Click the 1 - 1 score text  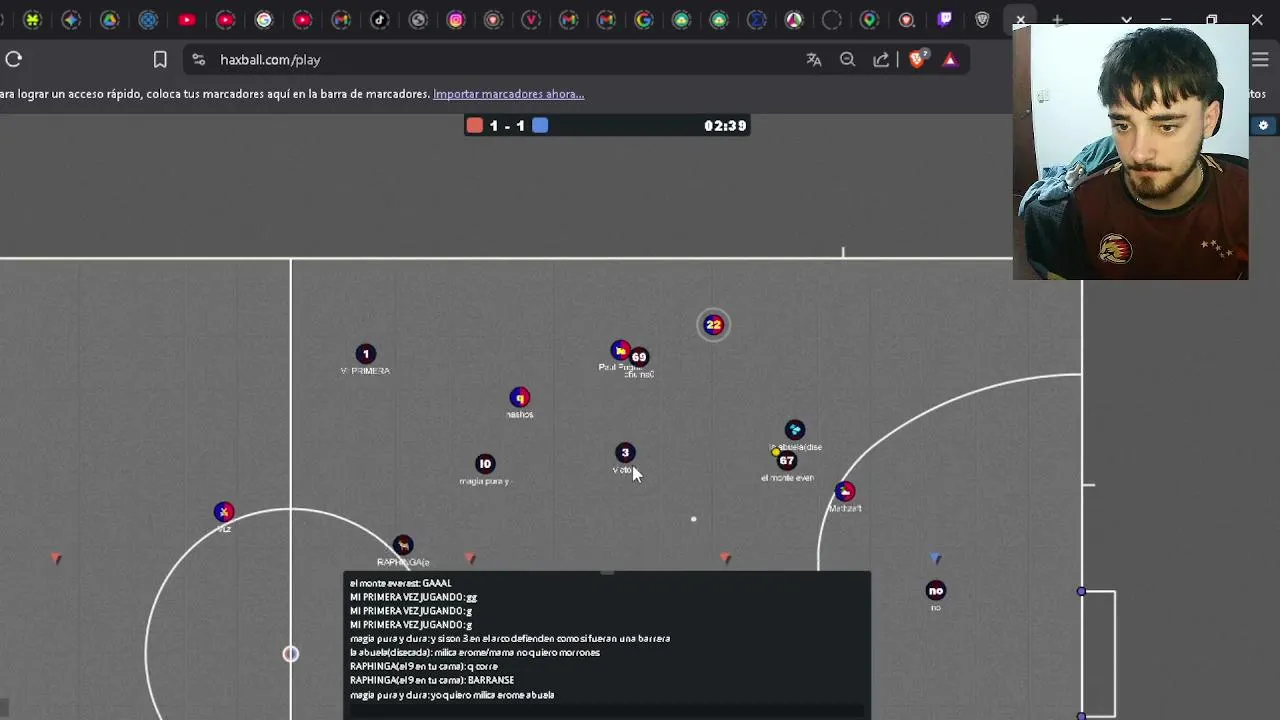[507, 126]
